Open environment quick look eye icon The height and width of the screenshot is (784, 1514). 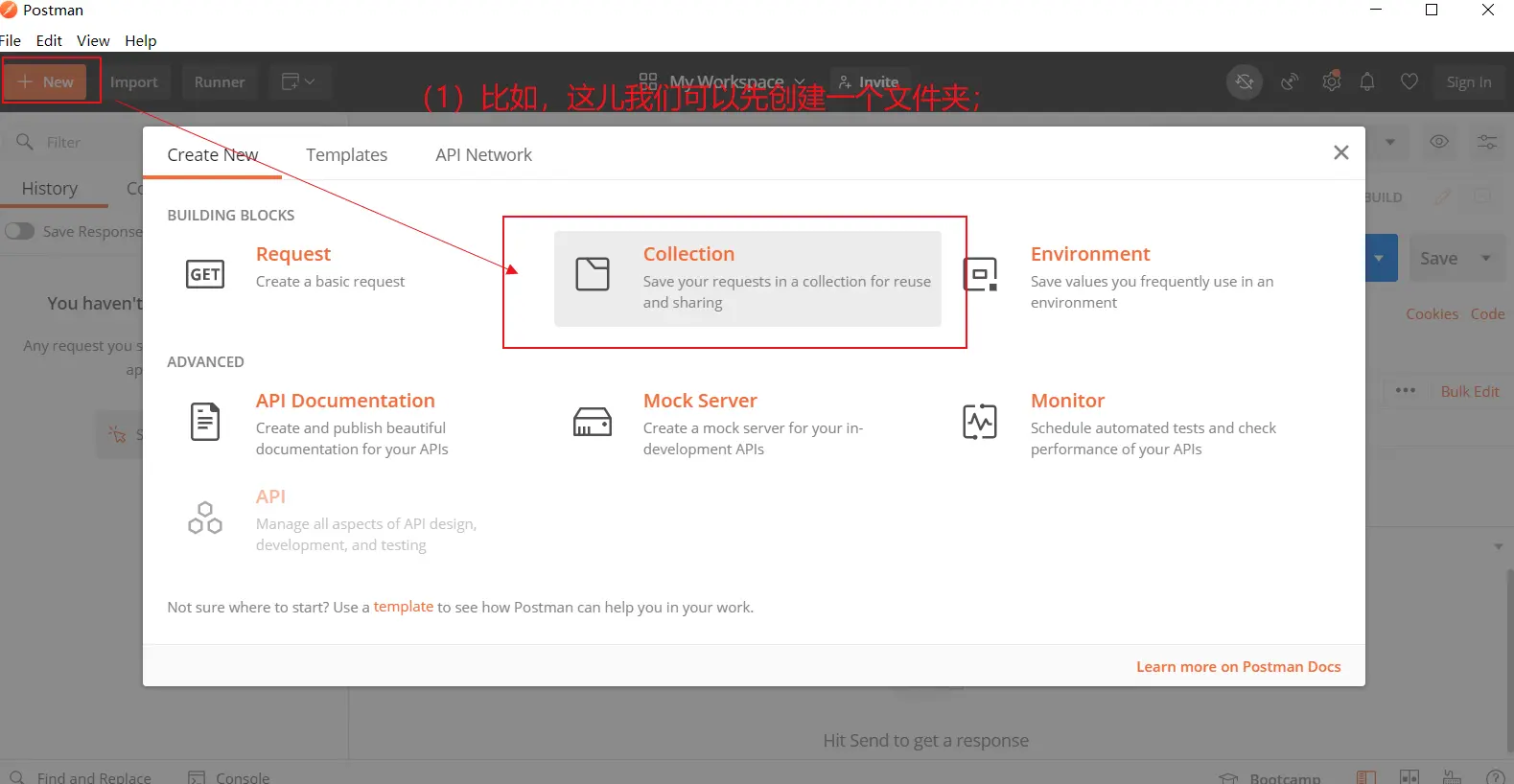click(x=1439, y=142)
